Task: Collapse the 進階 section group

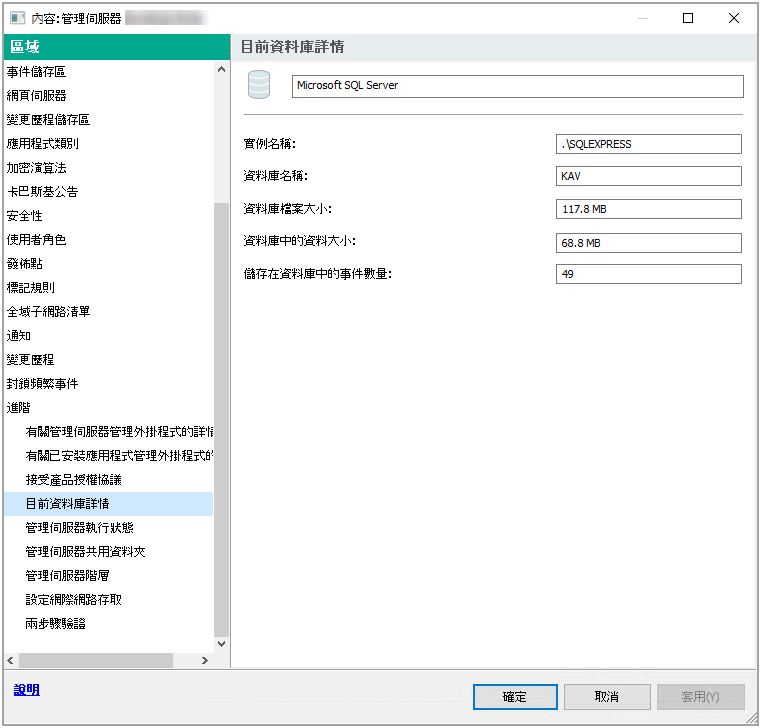Action: coord(19,408)
